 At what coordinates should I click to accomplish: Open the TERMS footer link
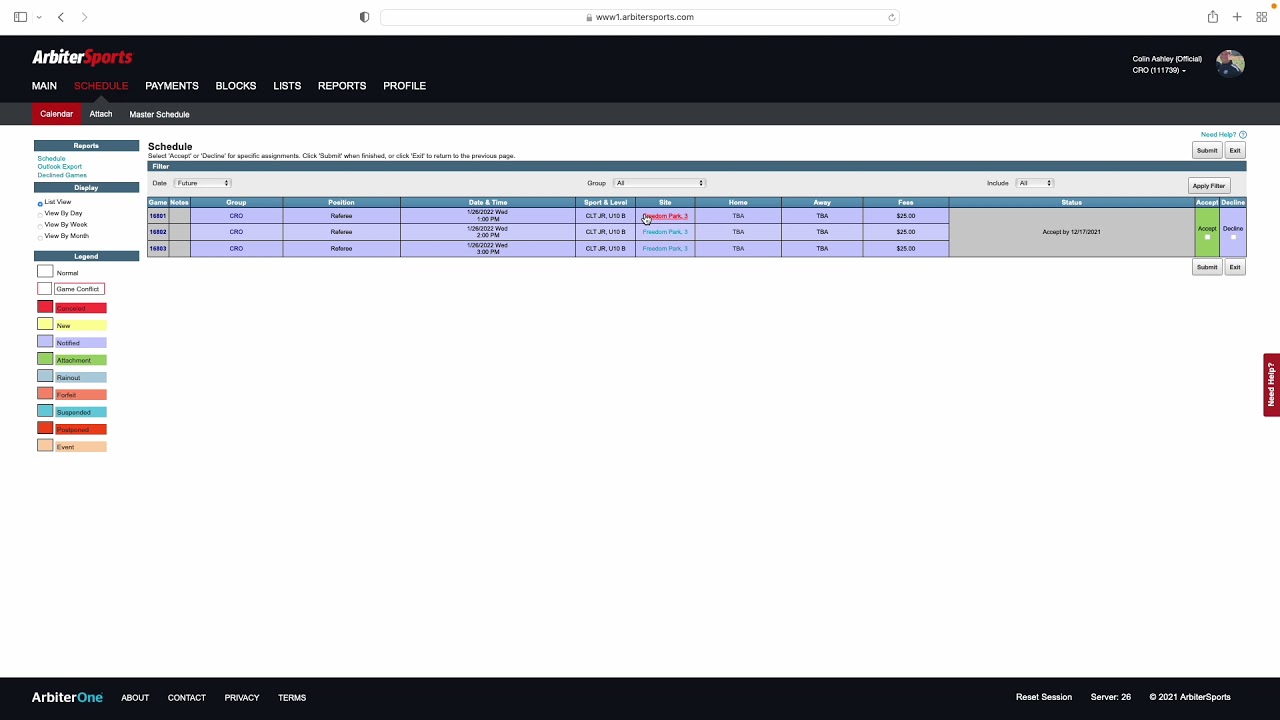click(292, 698)
